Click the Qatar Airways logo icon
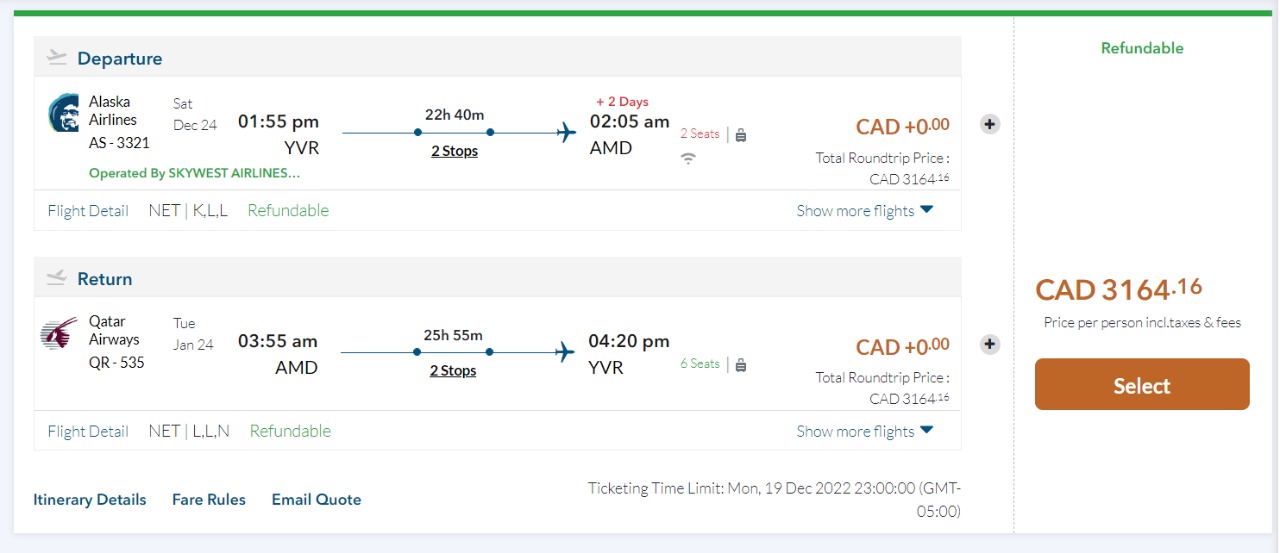The width and height of the screenshot is (1280, 553). pyautogui.click(x=59, y=333)
